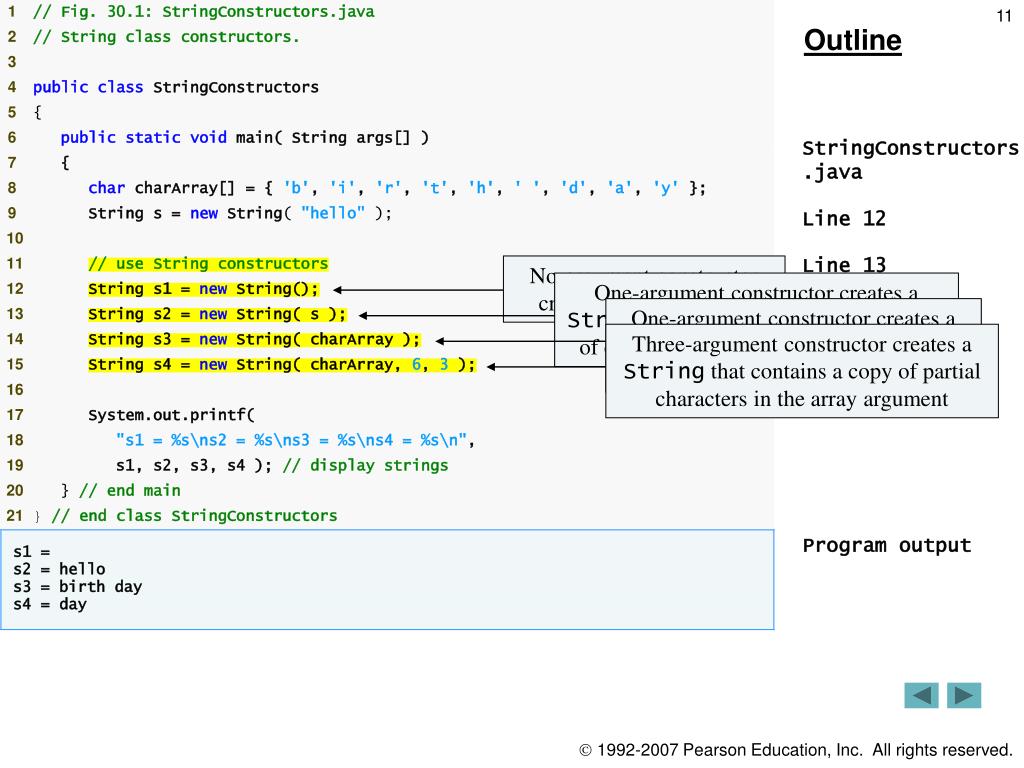
Task: Click the Program output label
Action: [886, 545]
